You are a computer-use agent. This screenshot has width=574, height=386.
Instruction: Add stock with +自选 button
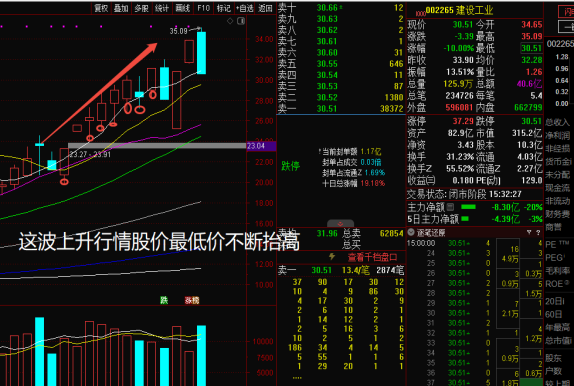click(244, 8)
